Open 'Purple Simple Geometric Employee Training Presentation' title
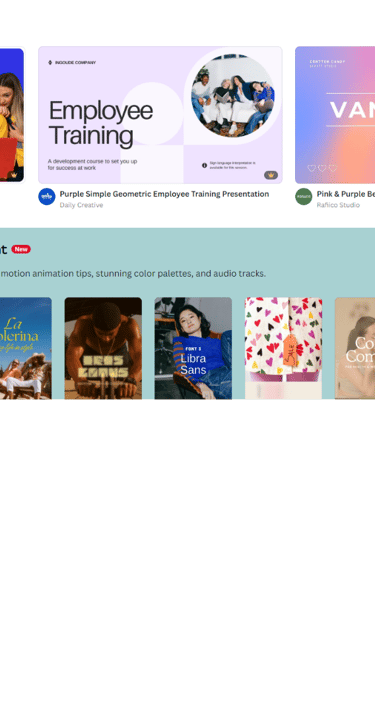This screenshot has height=713, width=375. tap(164, 194)
